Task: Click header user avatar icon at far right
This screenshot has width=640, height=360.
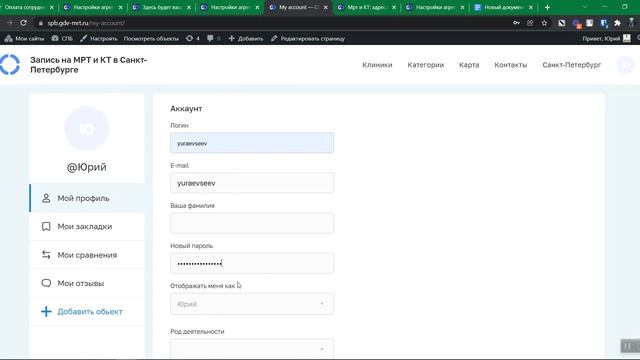Action: click(x=625, y=64)
